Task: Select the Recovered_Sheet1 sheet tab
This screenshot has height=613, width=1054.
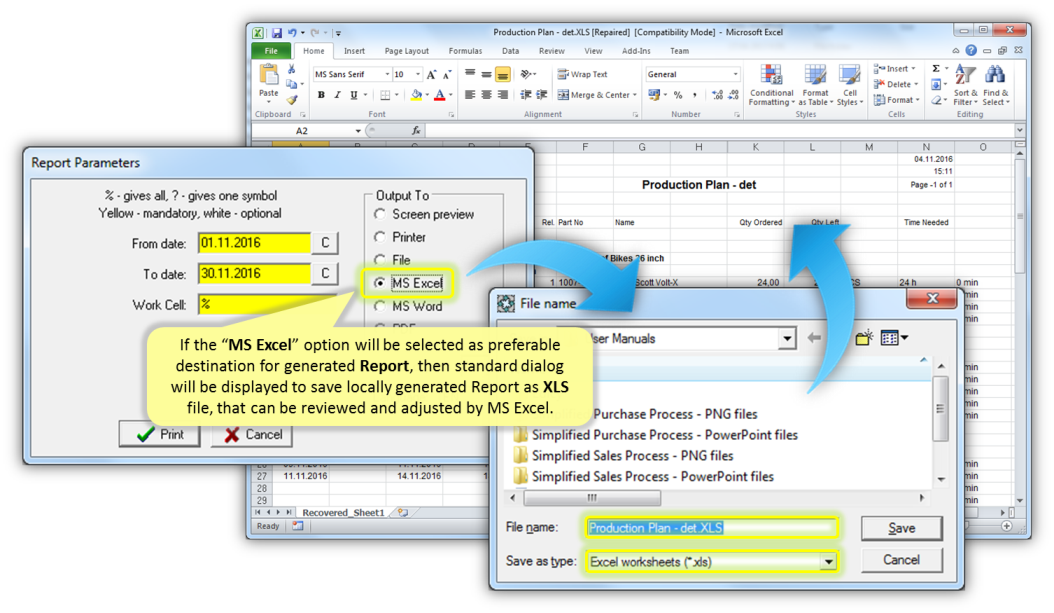Action: (x=343, y=512)
